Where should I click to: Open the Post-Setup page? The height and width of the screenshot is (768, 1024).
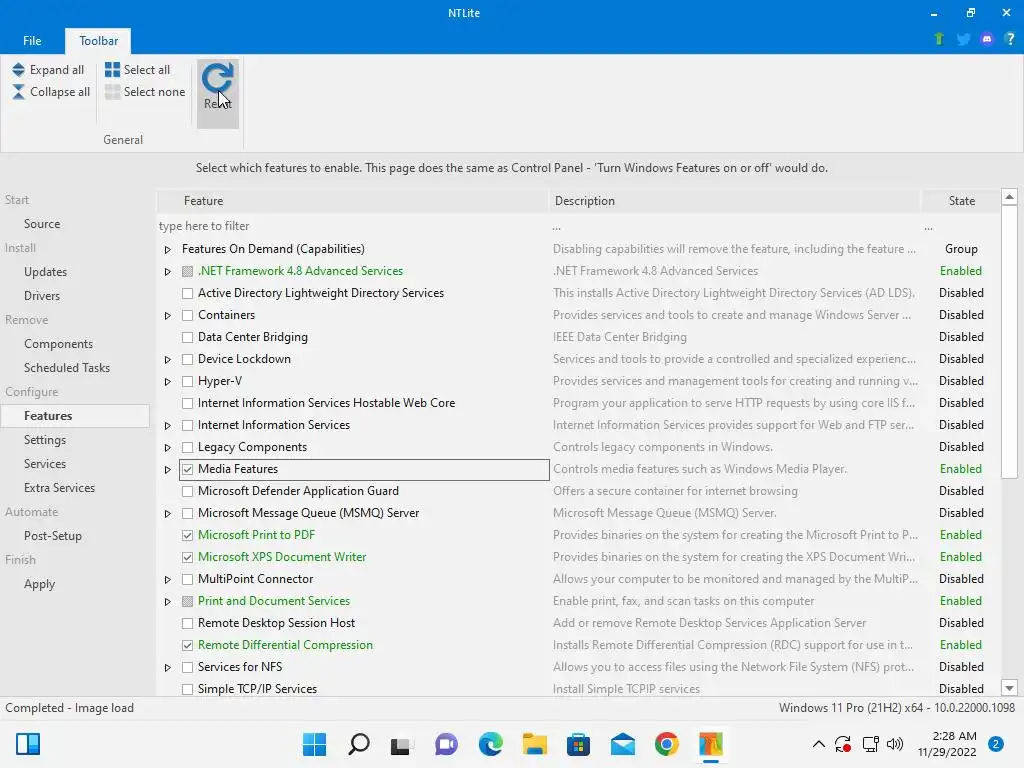pos(53,536)
